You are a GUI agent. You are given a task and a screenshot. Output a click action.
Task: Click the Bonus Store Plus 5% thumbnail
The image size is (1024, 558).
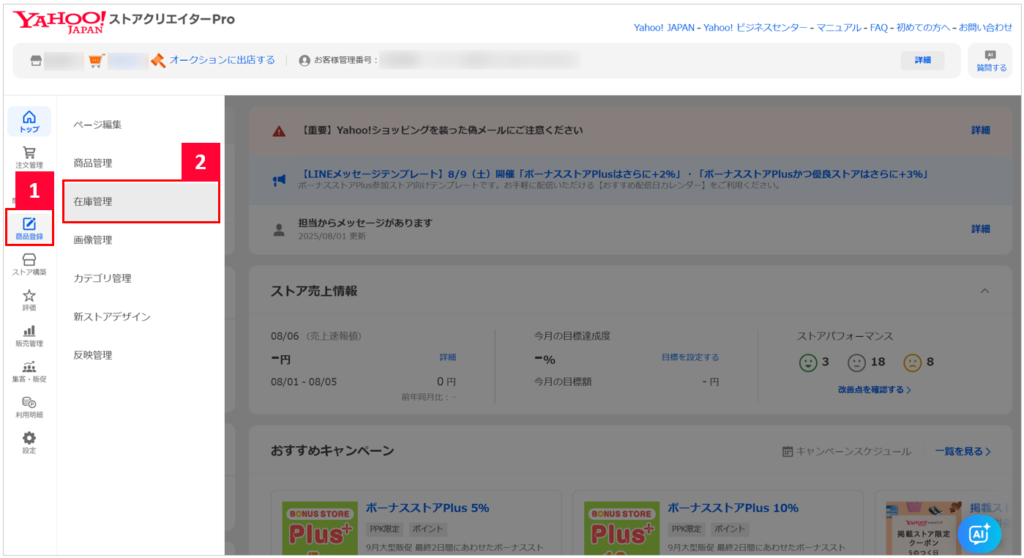(320, 528)
